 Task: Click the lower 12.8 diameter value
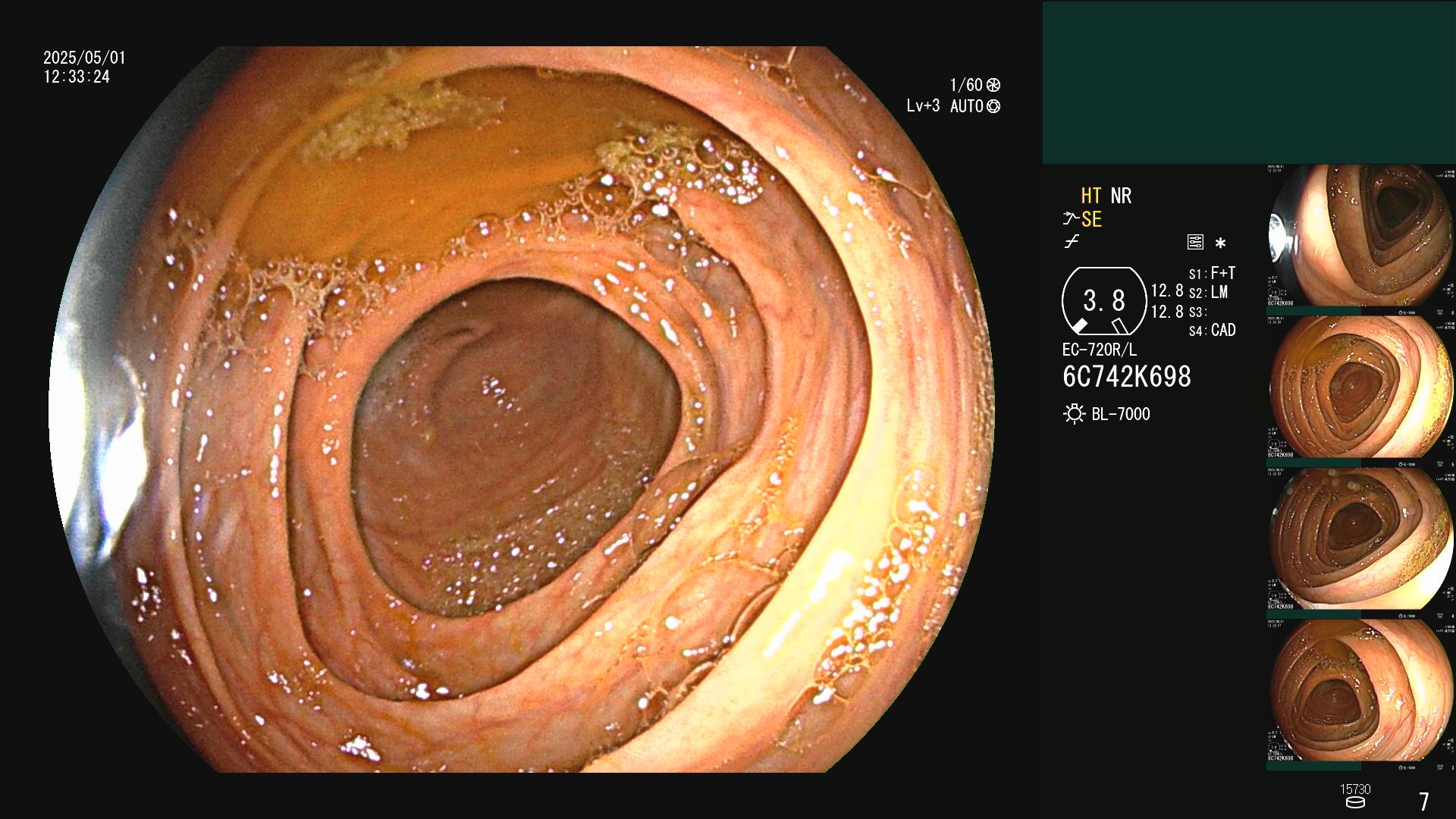point(1167,312)
